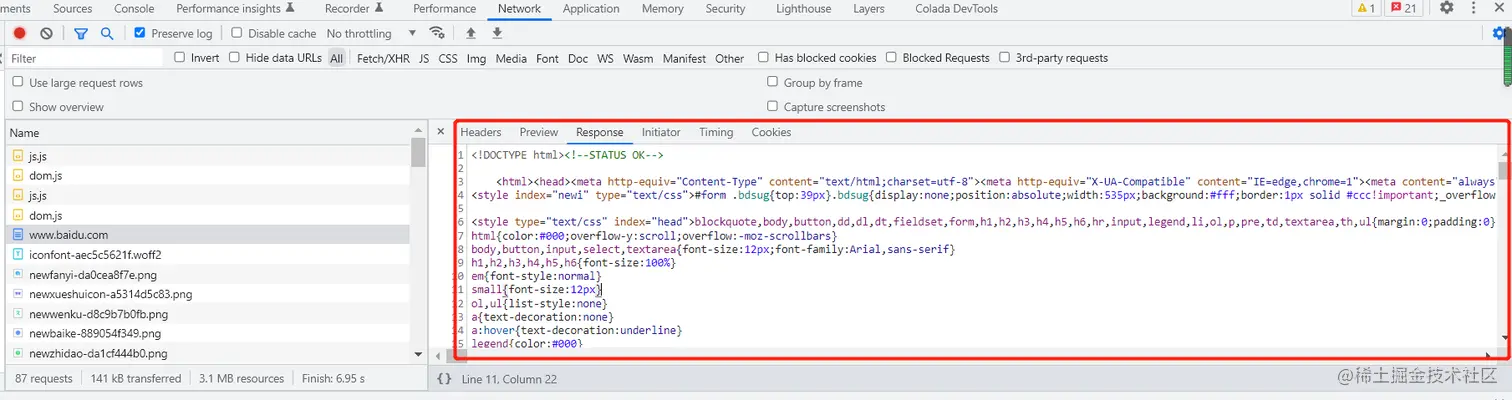Toggle the filter funnel icon

[81, 33]
